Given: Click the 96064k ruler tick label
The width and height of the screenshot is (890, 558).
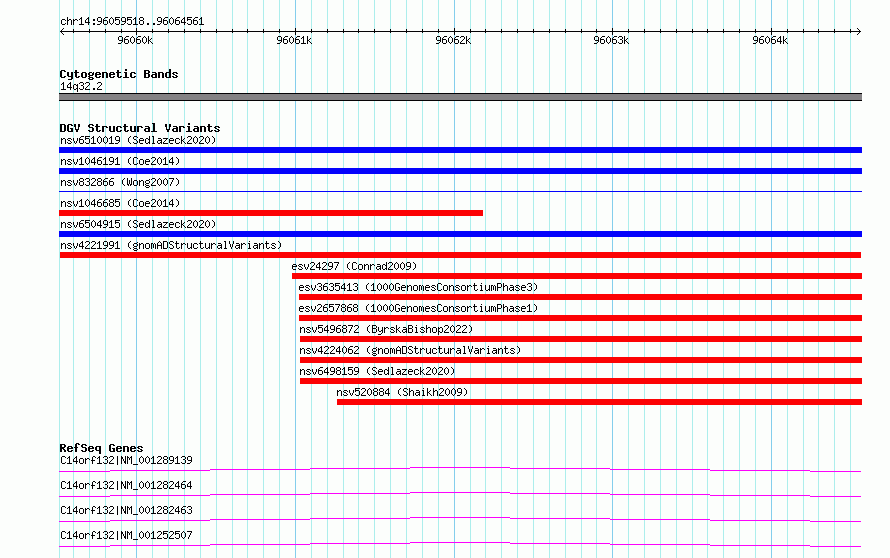Looking at the screenshot, I should point(770,40).
